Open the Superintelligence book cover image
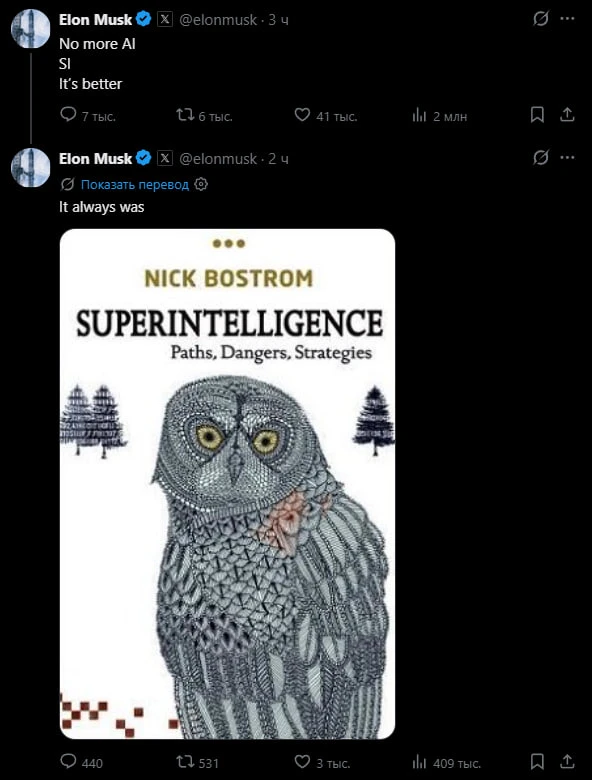The image size is (592, 780). click(x=227, y=484)
